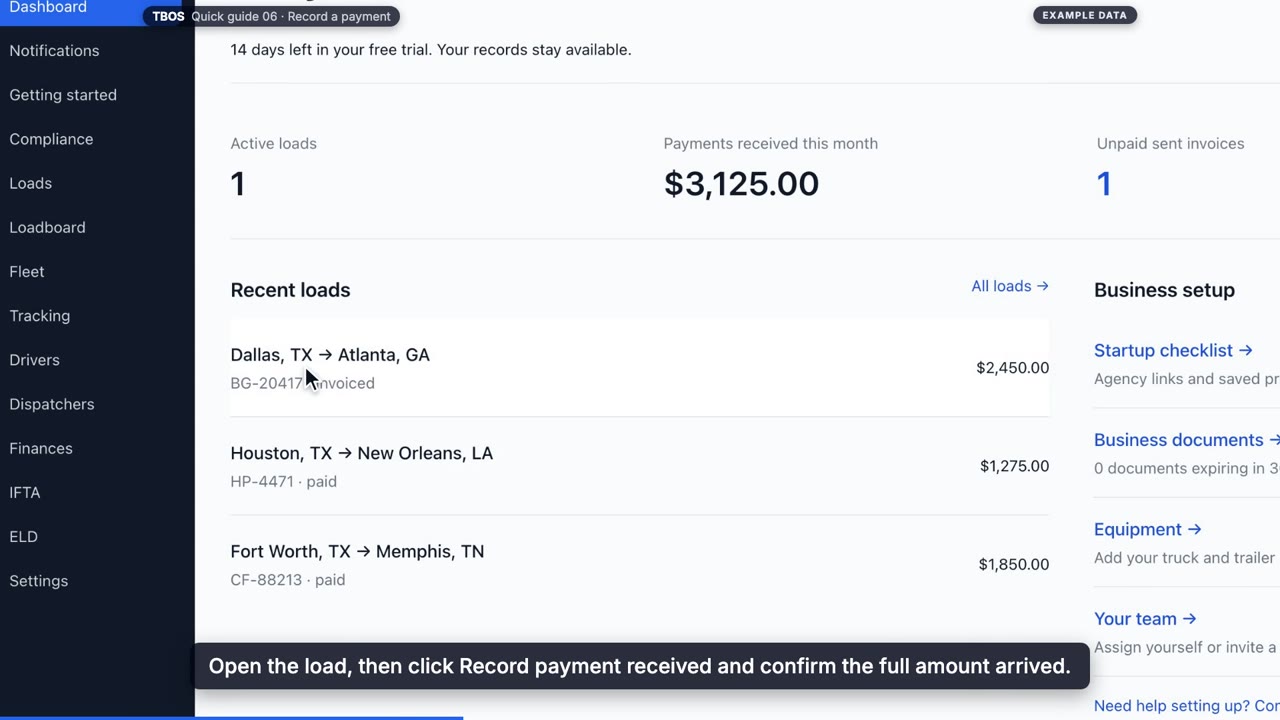This screenshot has width=1280, height=720.
Task: Open the Houston to New Orleans load
Action: point(640,466)
